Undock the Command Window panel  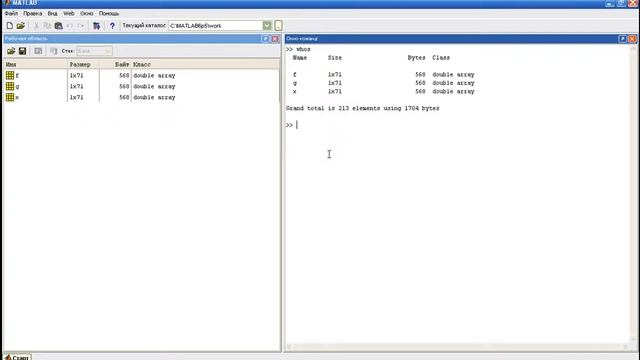point(622,39)
